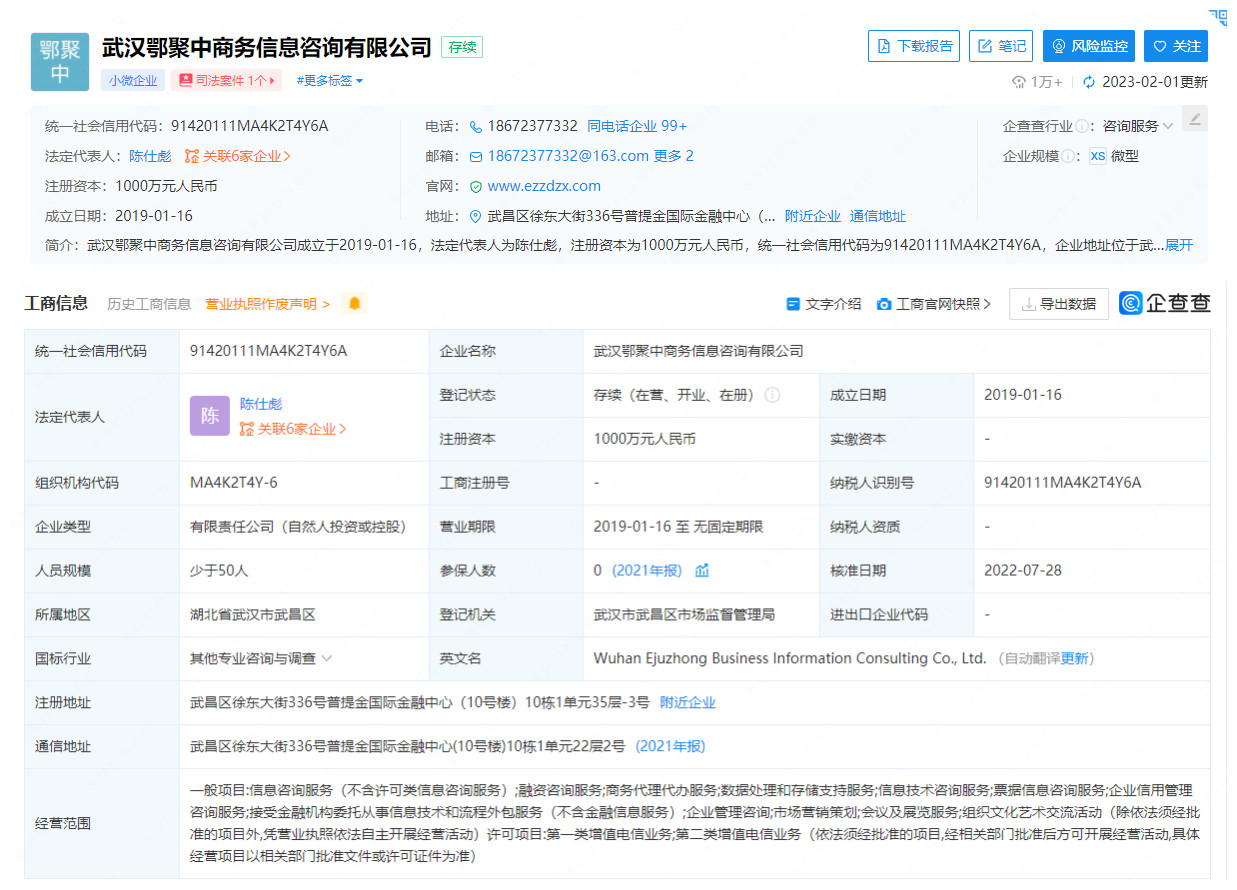This screenshot has height=890, width=1237.
Task: Click the XS size badge icon
Action: point(1098,156)
